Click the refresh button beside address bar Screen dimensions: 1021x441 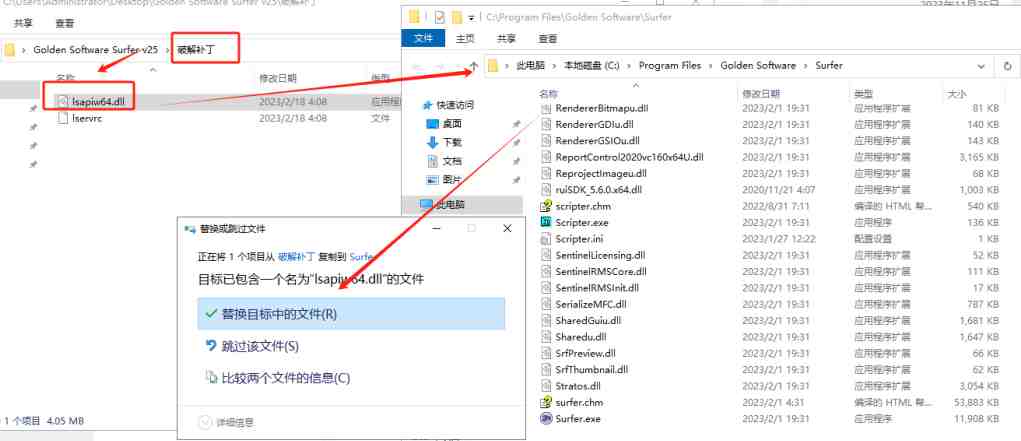[1007, 66]
